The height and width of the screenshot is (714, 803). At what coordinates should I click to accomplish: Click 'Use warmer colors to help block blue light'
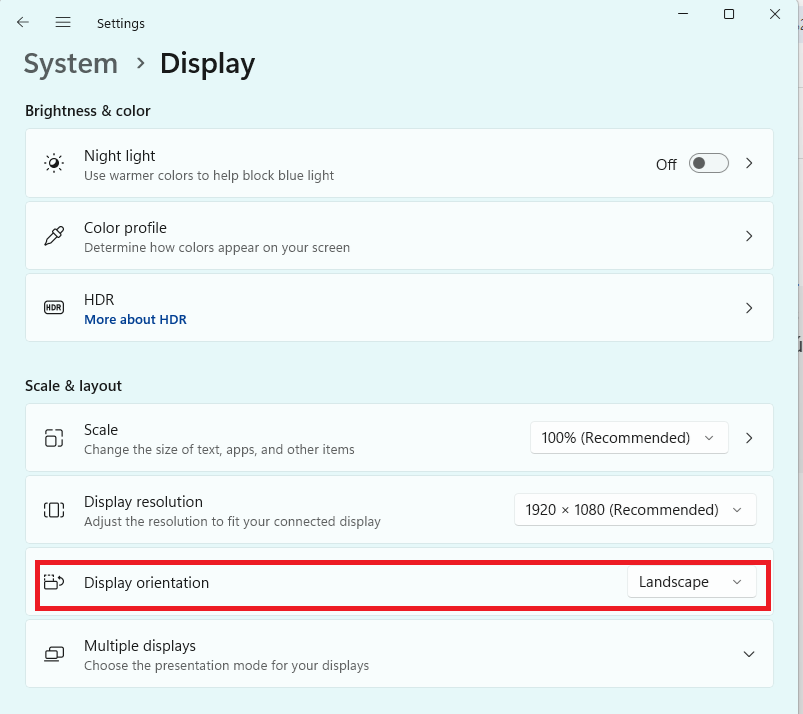coord(209,176)
